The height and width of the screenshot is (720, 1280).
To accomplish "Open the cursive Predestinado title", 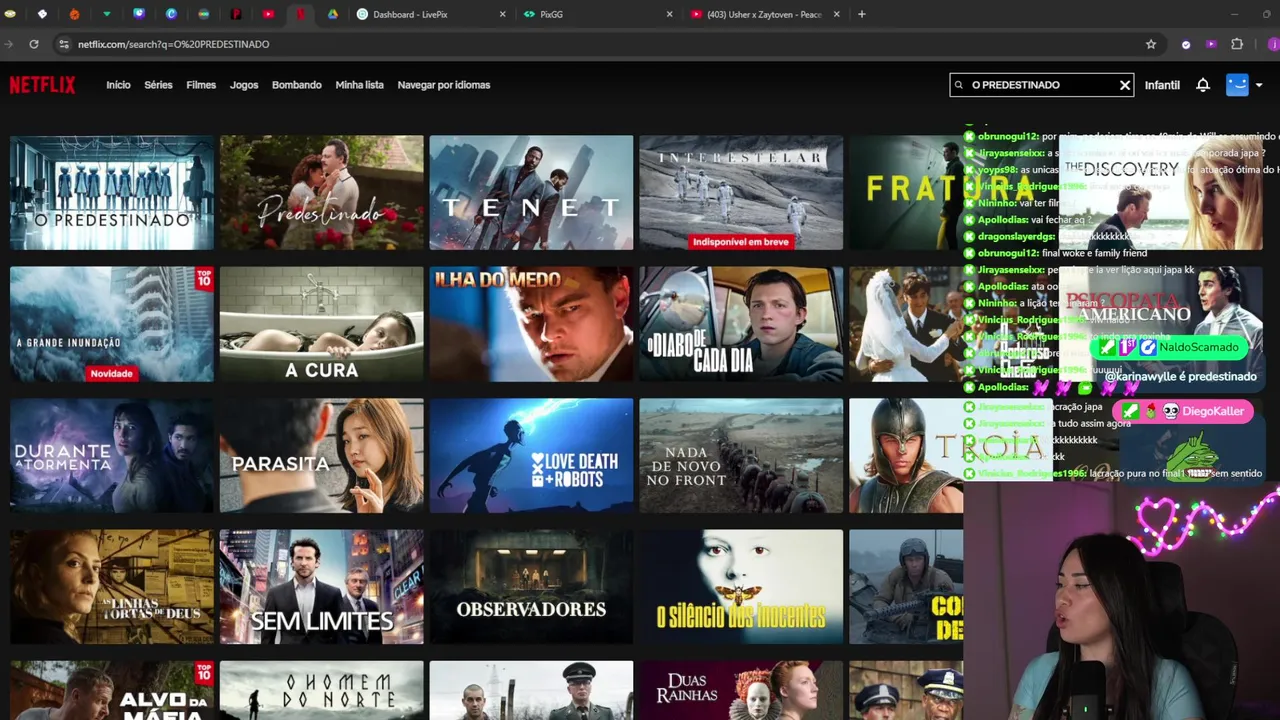I will click(x=322, y=193).
